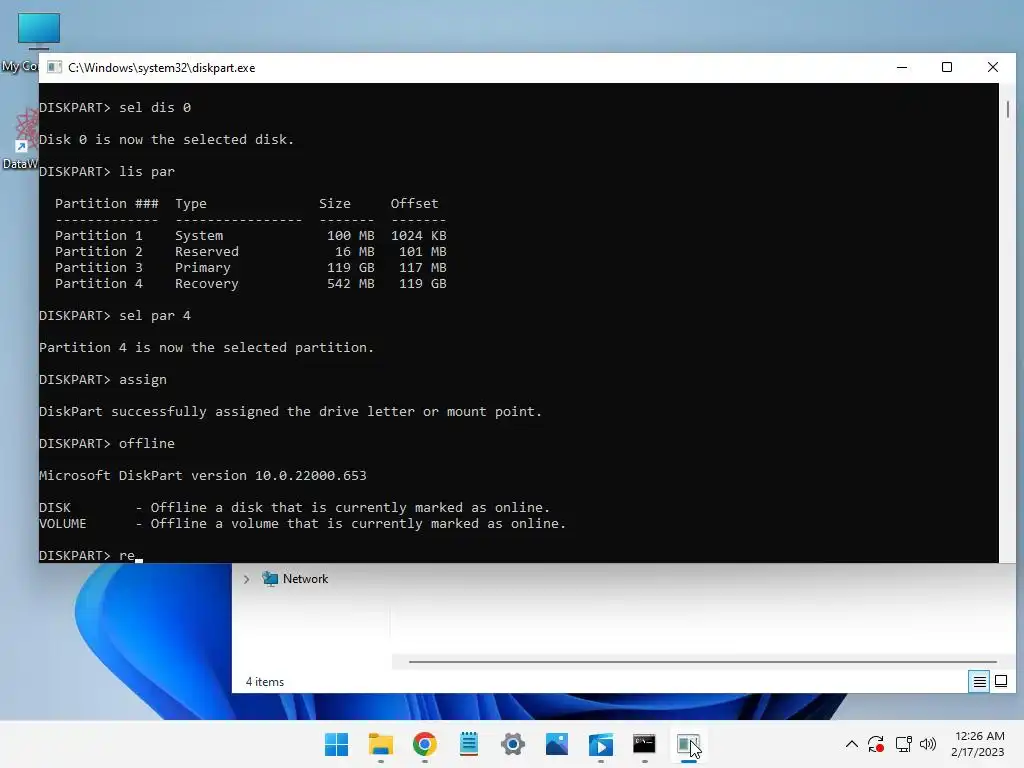
Task: Click diskpart window title bar icon
Action: tap(55, 67)
